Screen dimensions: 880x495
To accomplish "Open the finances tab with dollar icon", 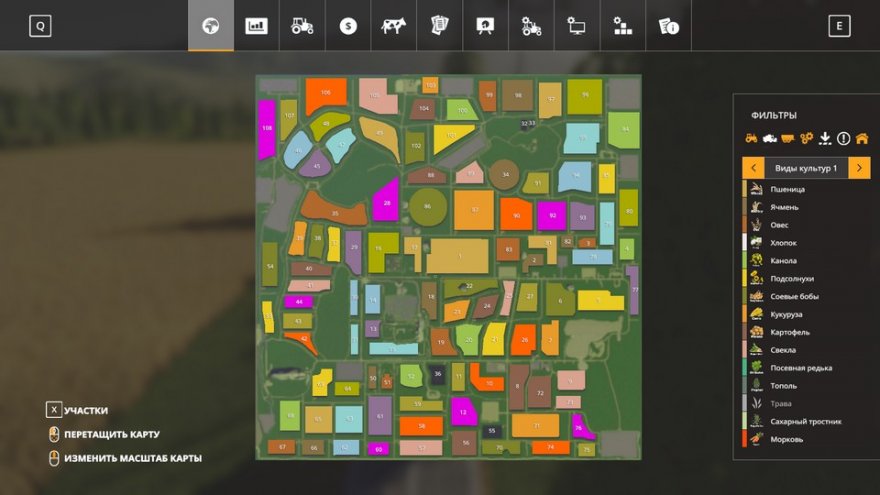I will click(347, 26).
